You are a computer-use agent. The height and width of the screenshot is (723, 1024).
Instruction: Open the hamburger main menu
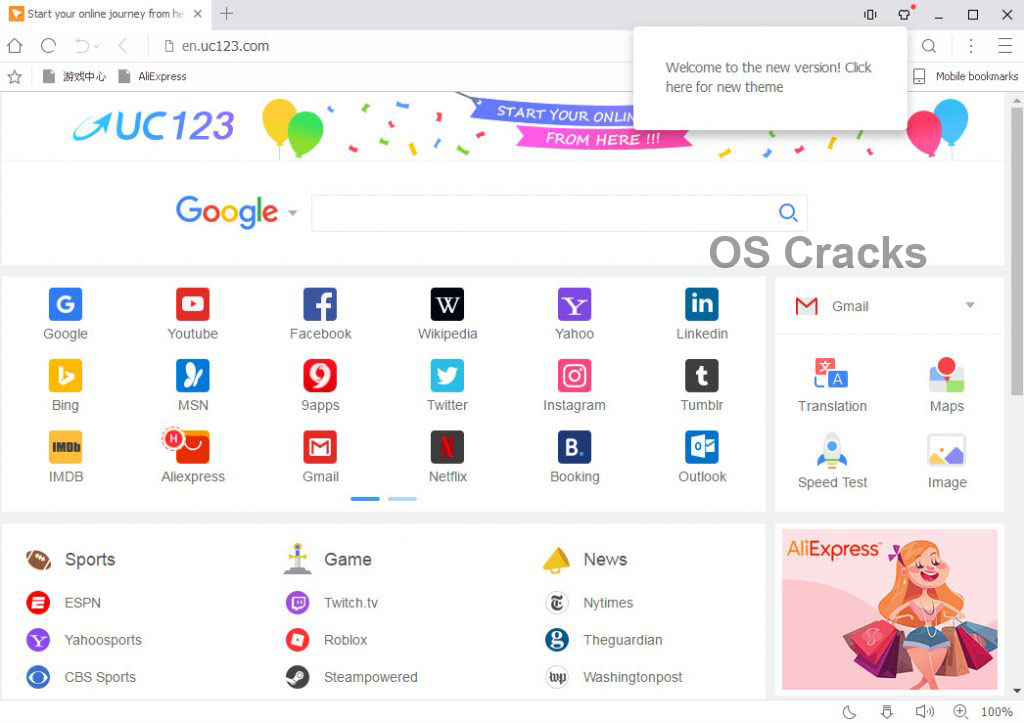(x=1005, y=46)
